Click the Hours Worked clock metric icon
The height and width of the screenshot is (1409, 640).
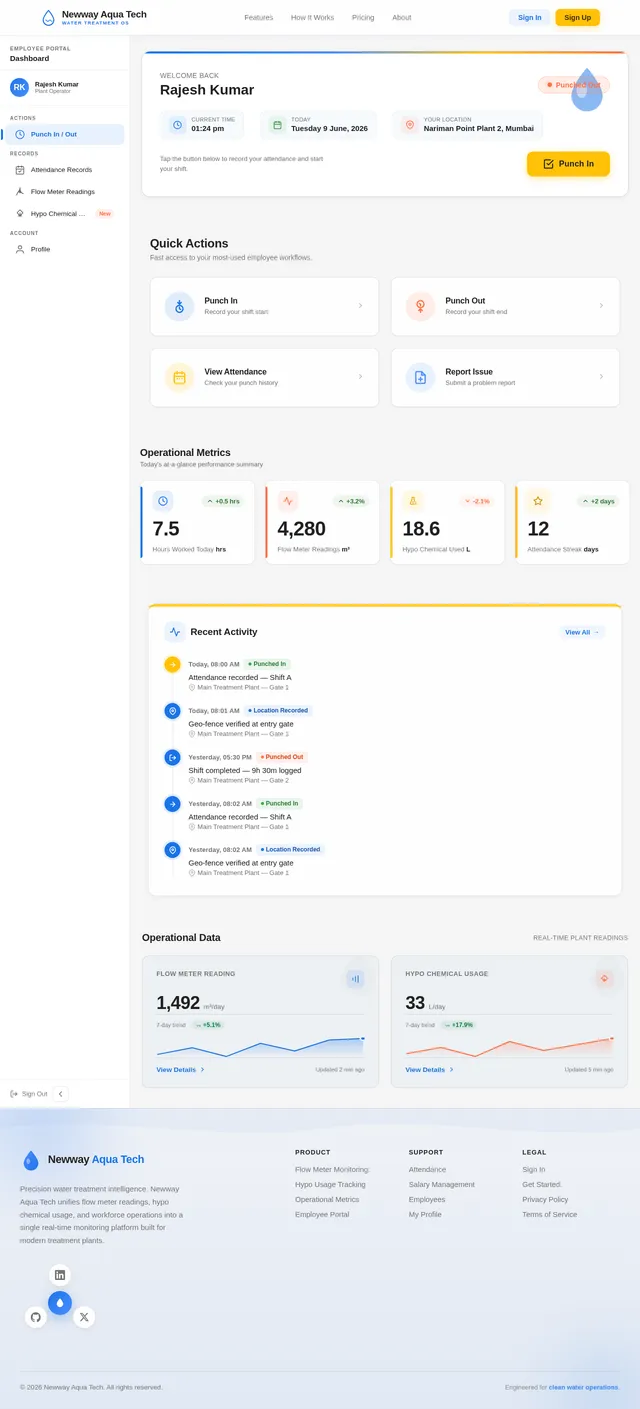pyautogui.click(x=162, y=501)
